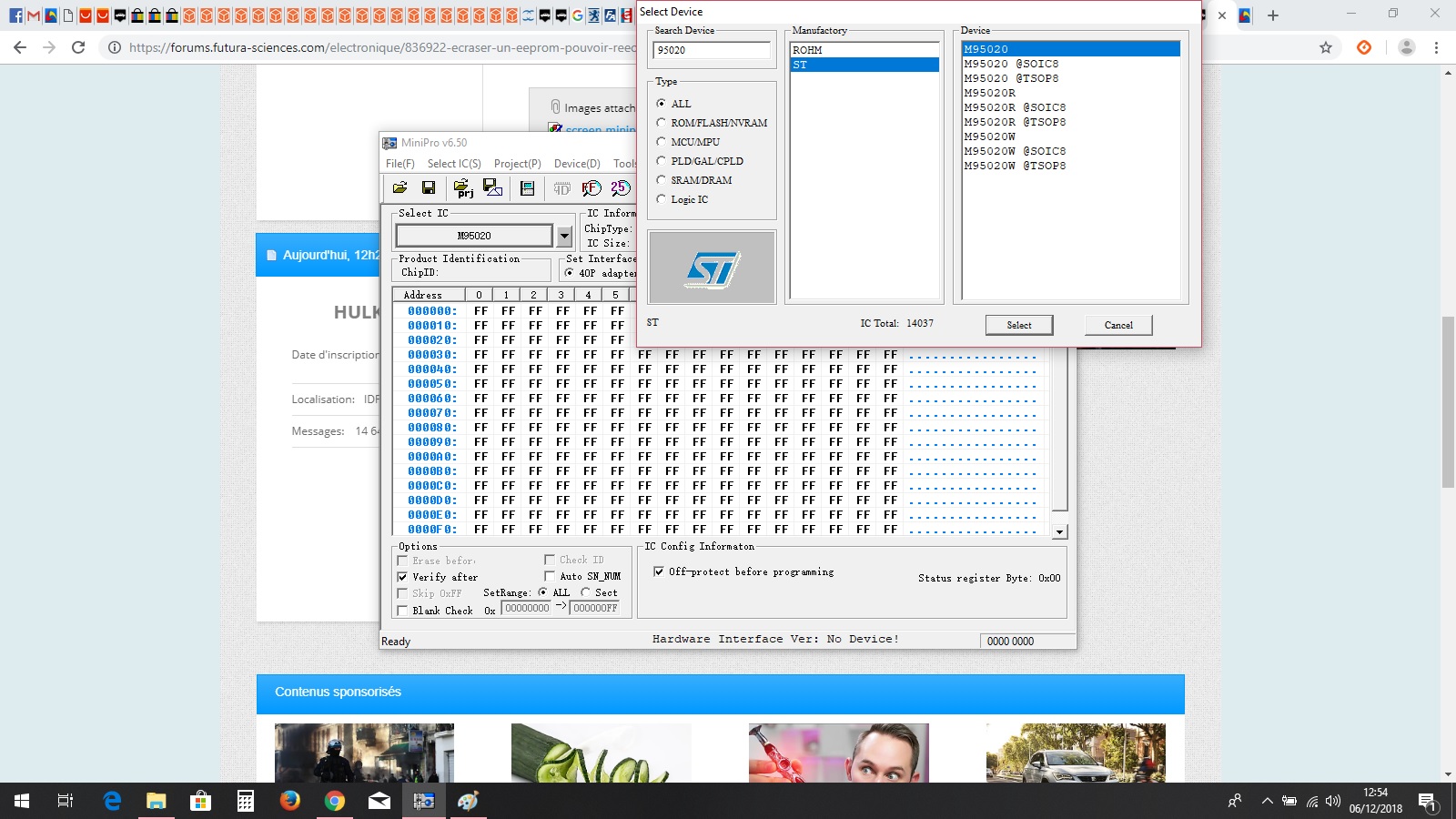Choose ROHM in the Manufactory list
This screenshot has height=819, width=1456.
[x=807, y=50]
